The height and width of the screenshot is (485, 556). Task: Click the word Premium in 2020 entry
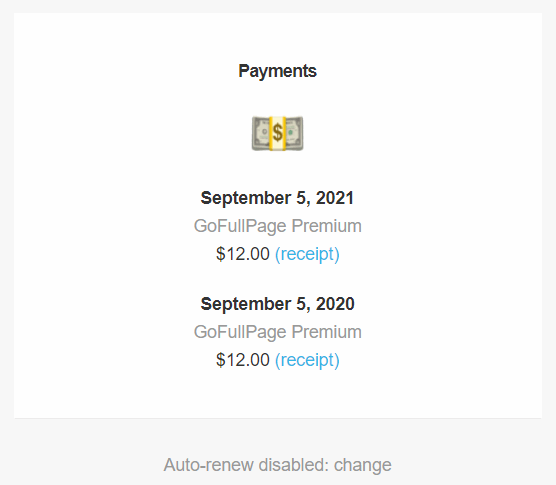click(327, 332)
